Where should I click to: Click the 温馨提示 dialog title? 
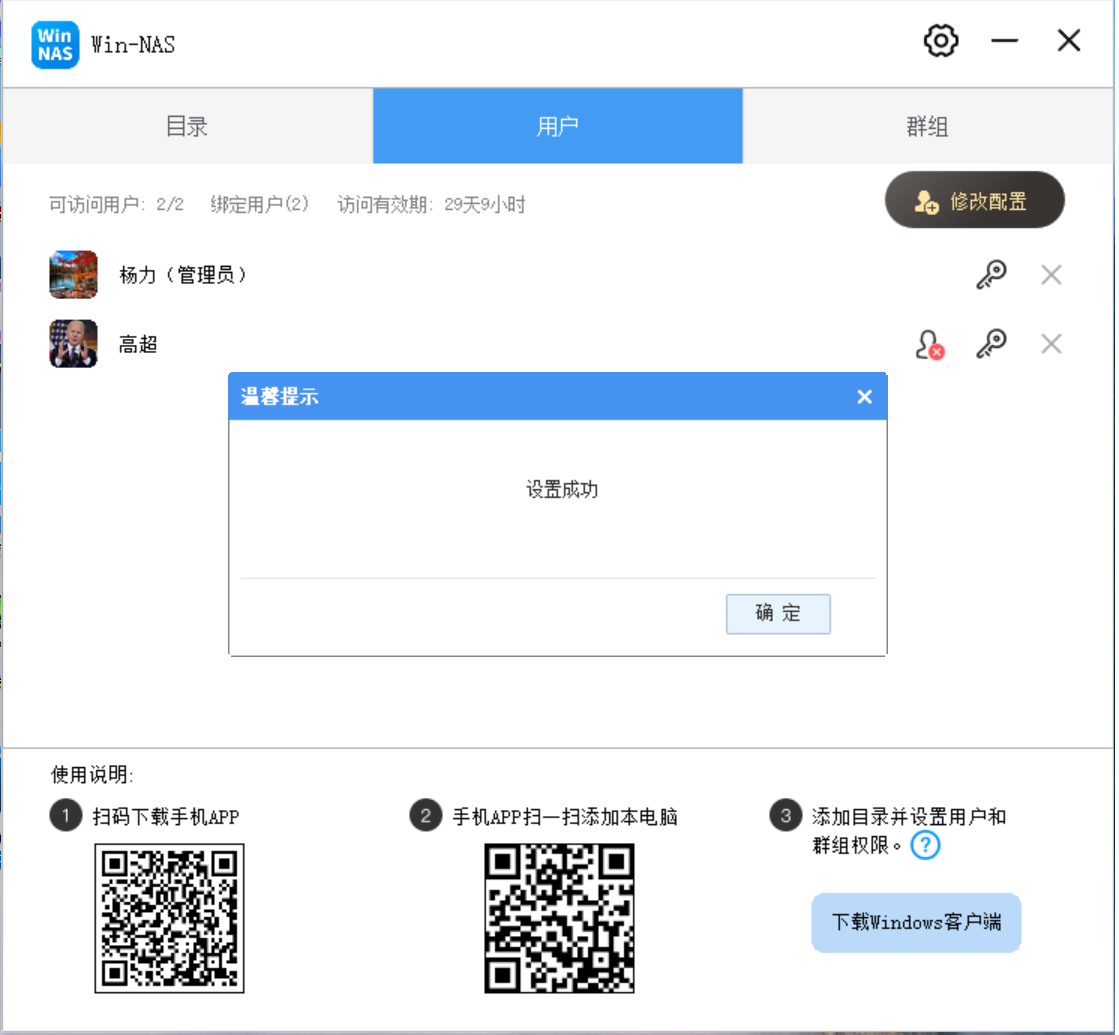280,397
